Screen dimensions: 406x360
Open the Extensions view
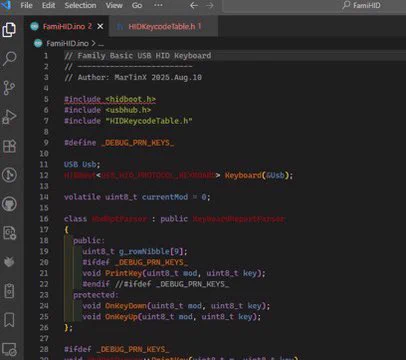9,146
